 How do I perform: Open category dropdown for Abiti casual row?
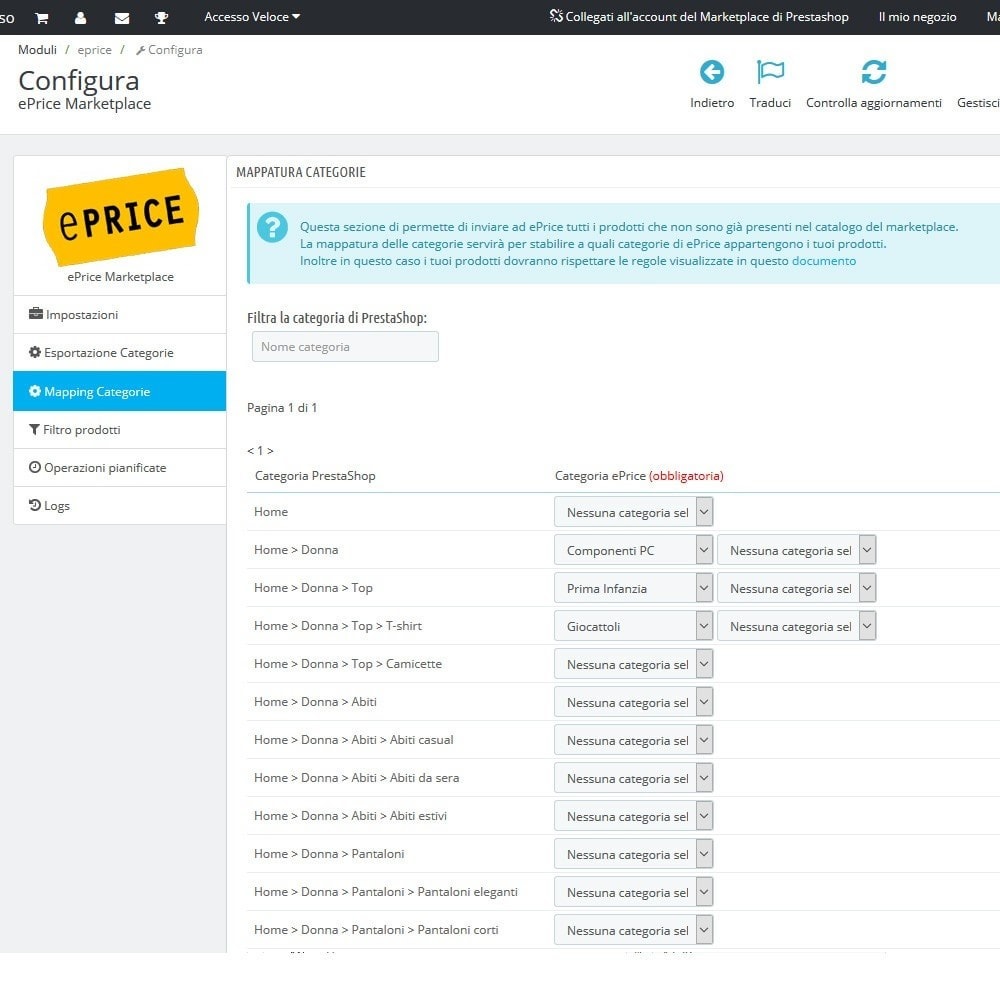633,740
